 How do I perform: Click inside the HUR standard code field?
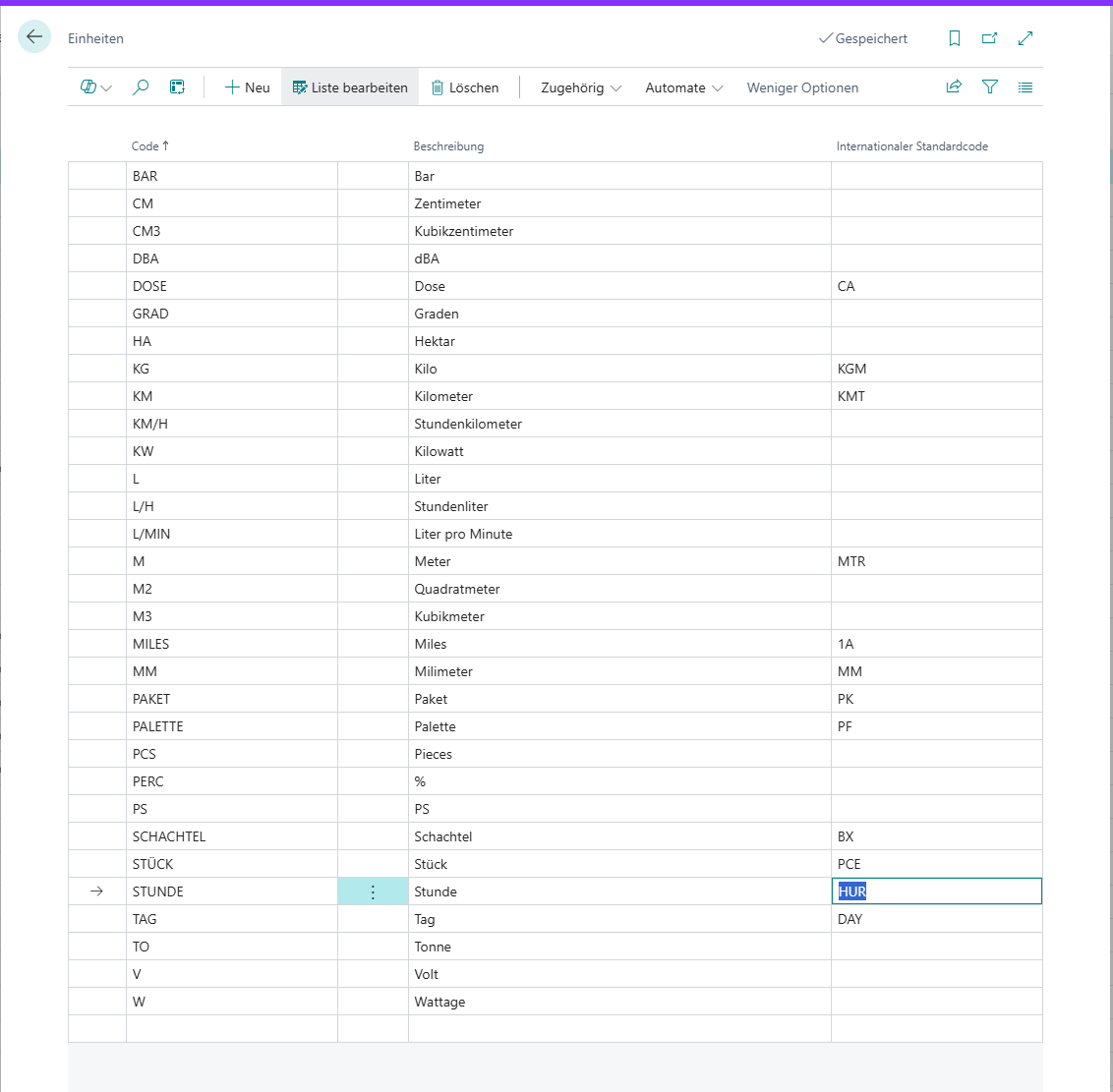(x=934, y=891)
